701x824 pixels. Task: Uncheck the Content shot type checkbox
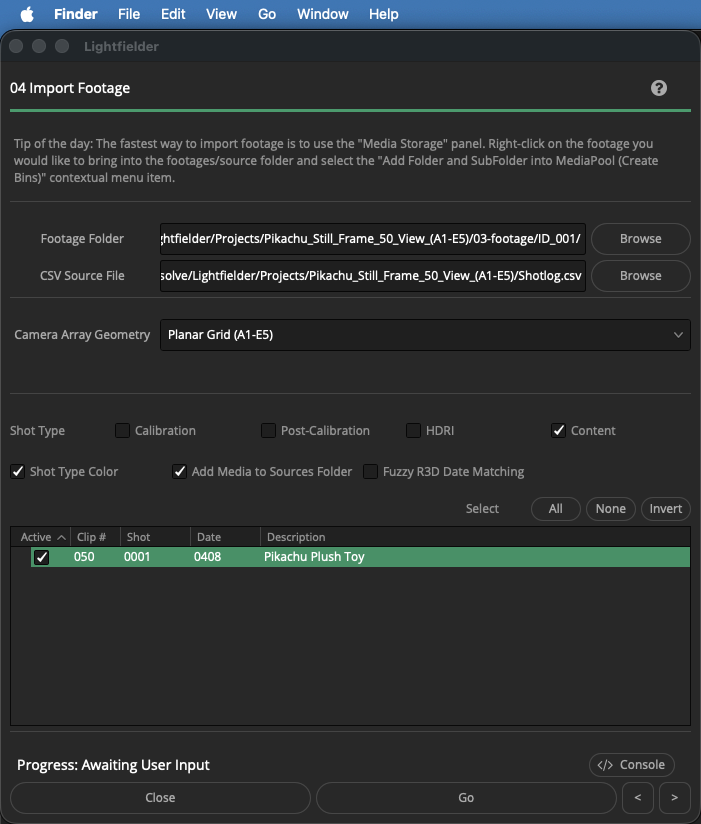559,431
